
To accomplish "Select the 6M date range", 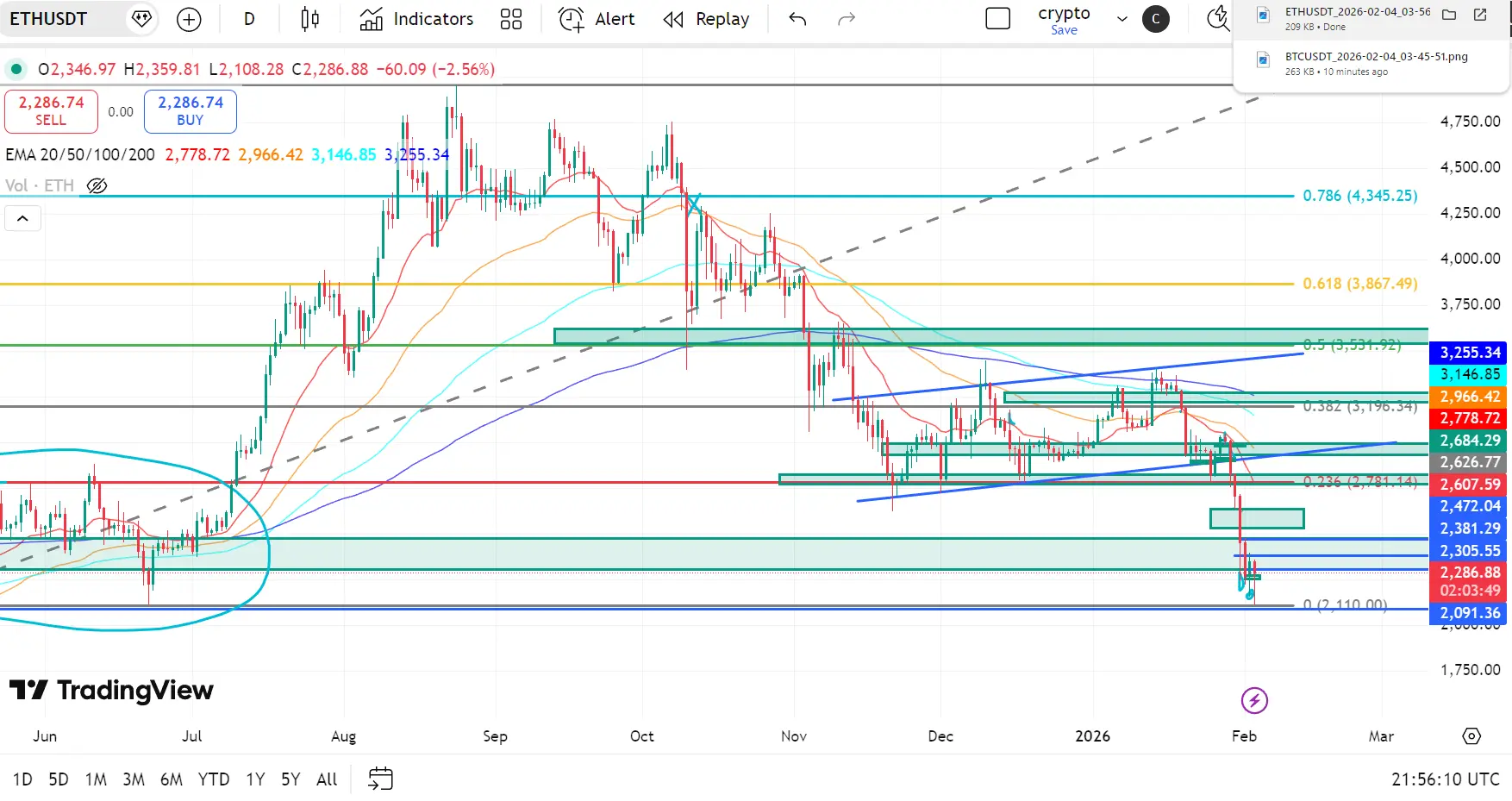I will click(172, 779).
